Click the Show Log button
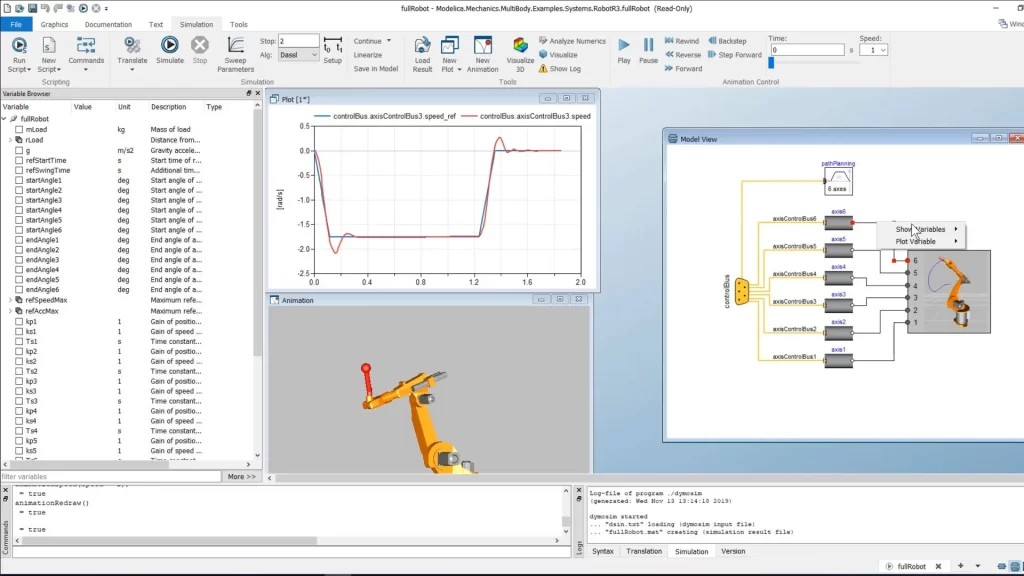The image size is (1024, 576). click(564, 69)
